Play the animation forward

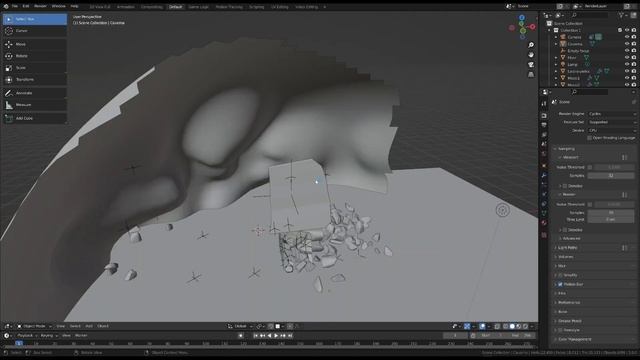(x=276, y=336)
